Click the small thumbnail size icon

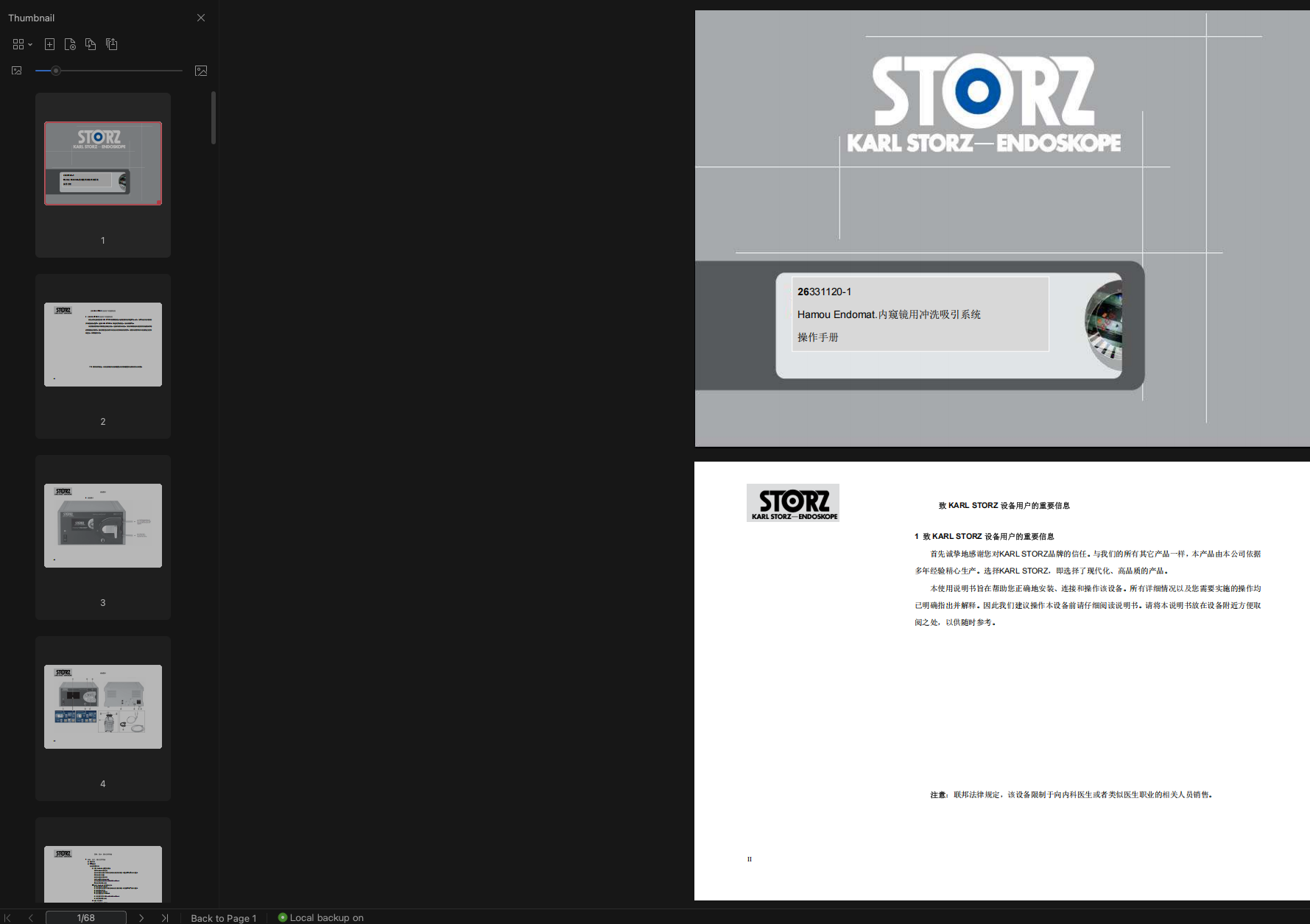(17, 71)
